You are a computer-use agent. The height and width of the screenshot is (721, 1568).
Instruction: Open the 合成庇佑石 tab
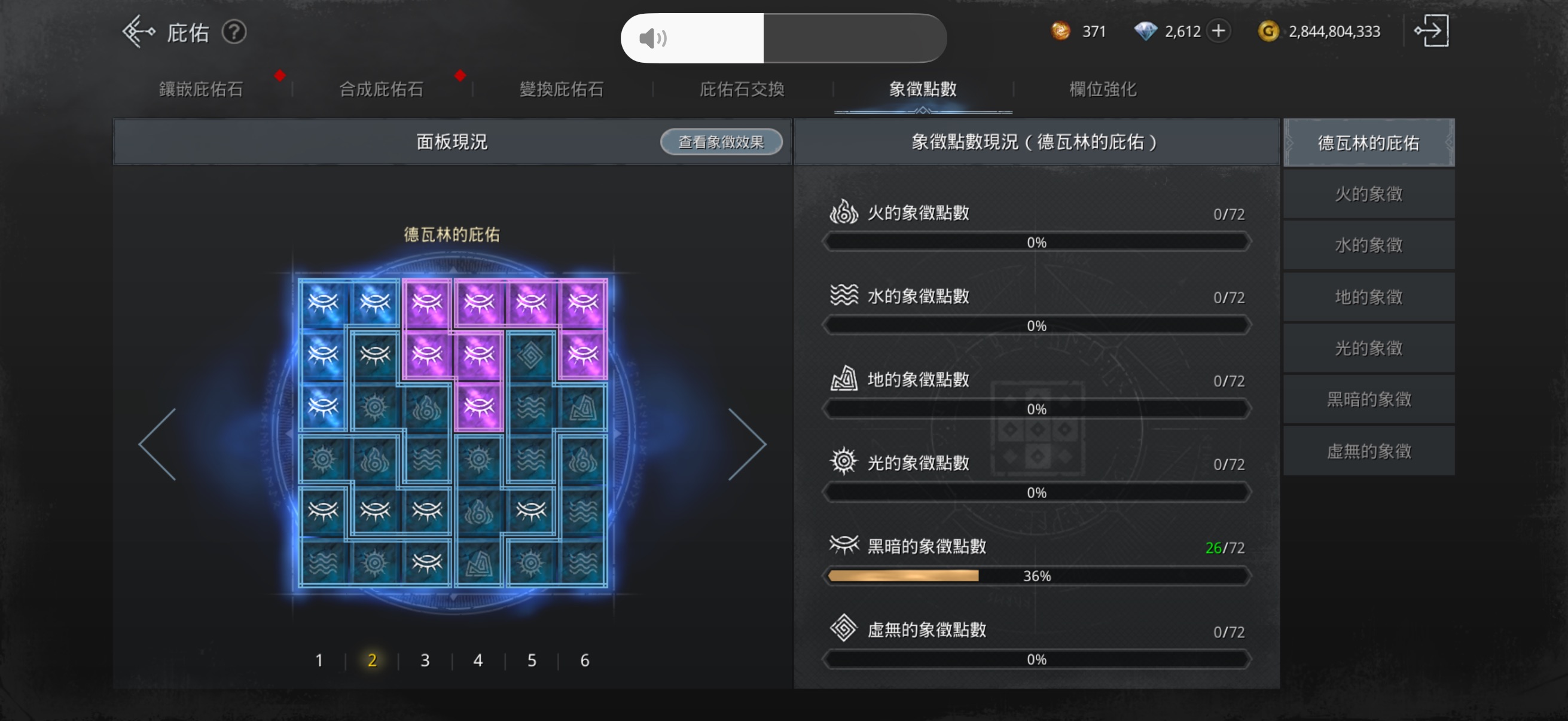(381, 90)
